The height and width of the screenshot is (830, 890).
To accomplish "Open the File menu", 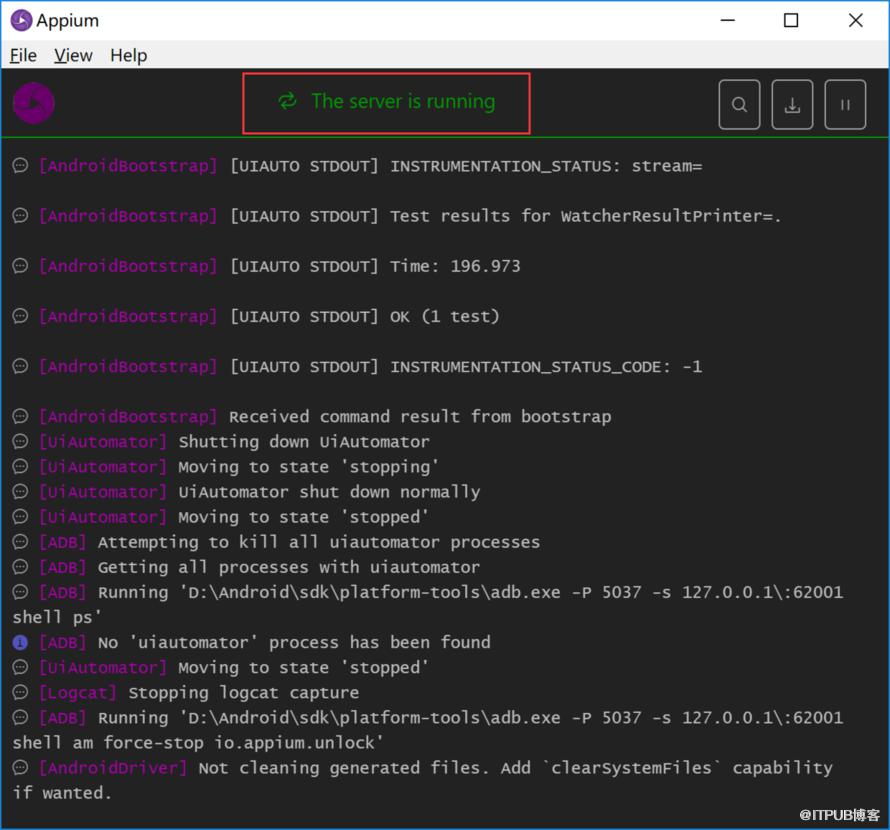I will (x=23, y=55).
